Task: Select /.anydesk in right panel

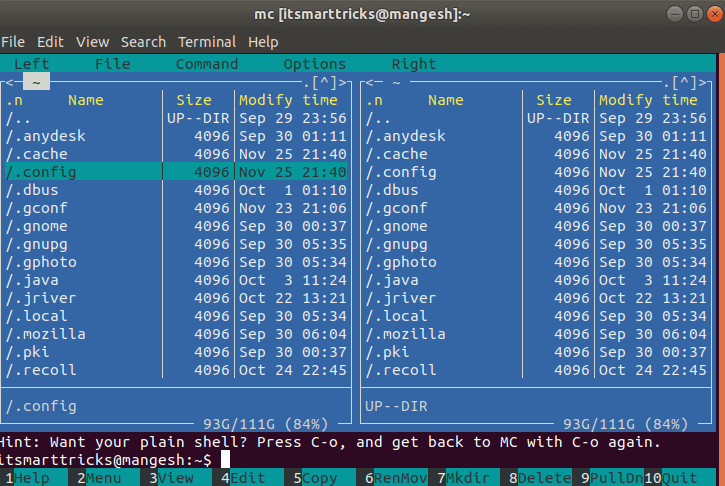Action: (536, 136)
